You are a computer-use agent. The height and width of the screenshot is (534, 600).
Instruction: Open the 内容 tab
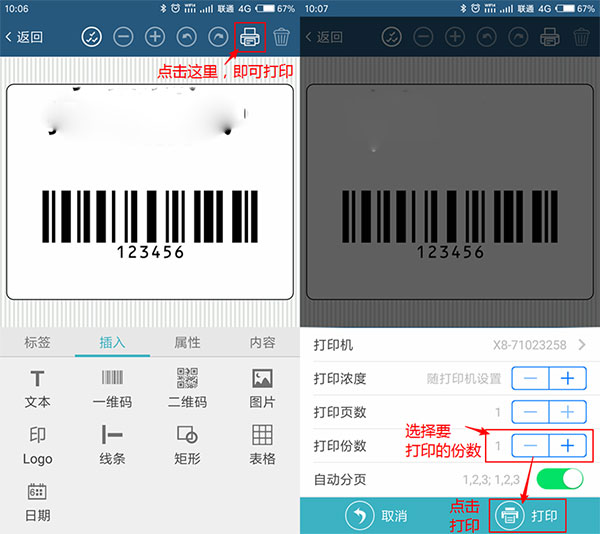click(262, 342)
